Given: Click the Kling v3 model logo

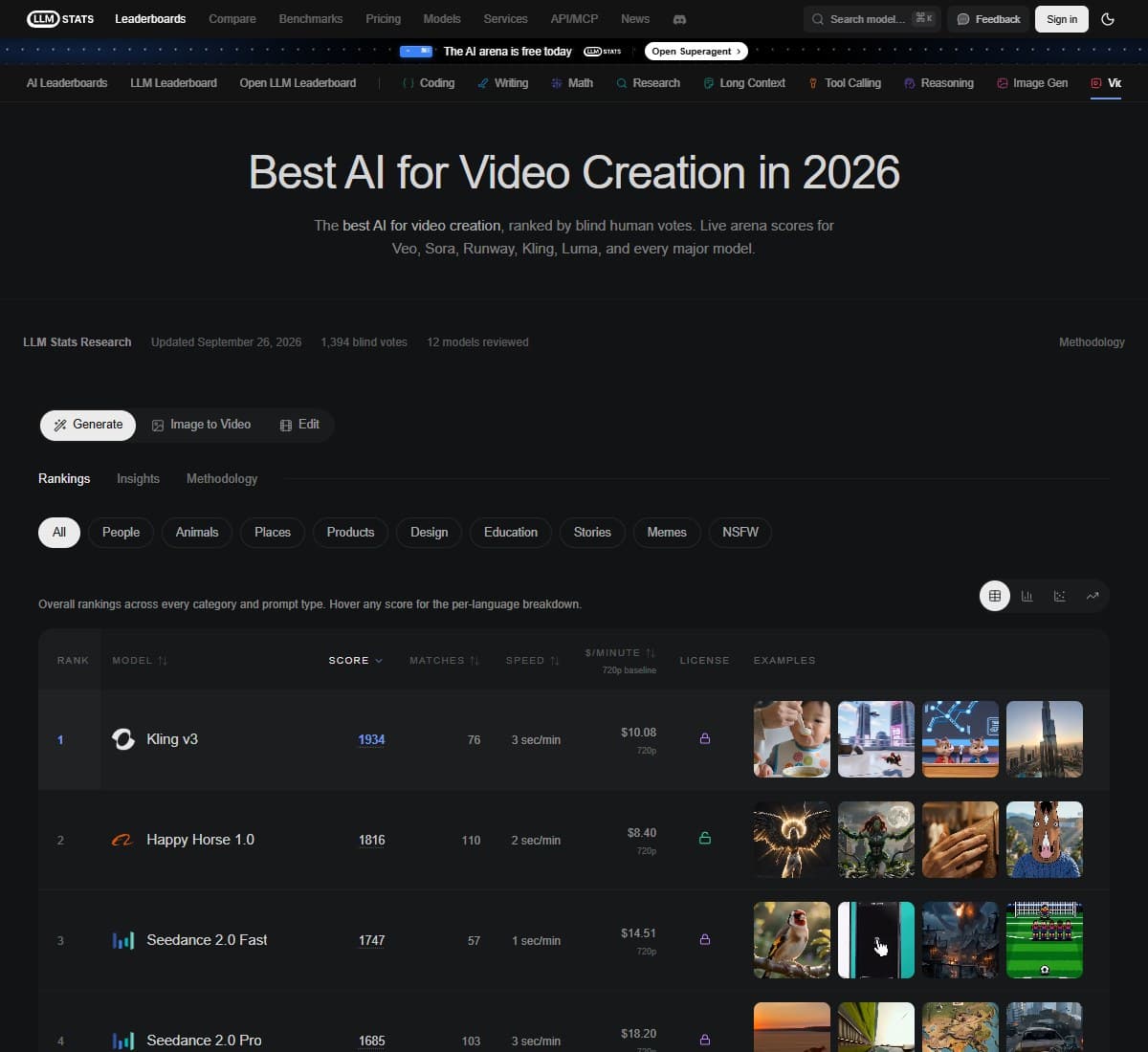Looking at the screenshot, I should click(x=123, y=739).
